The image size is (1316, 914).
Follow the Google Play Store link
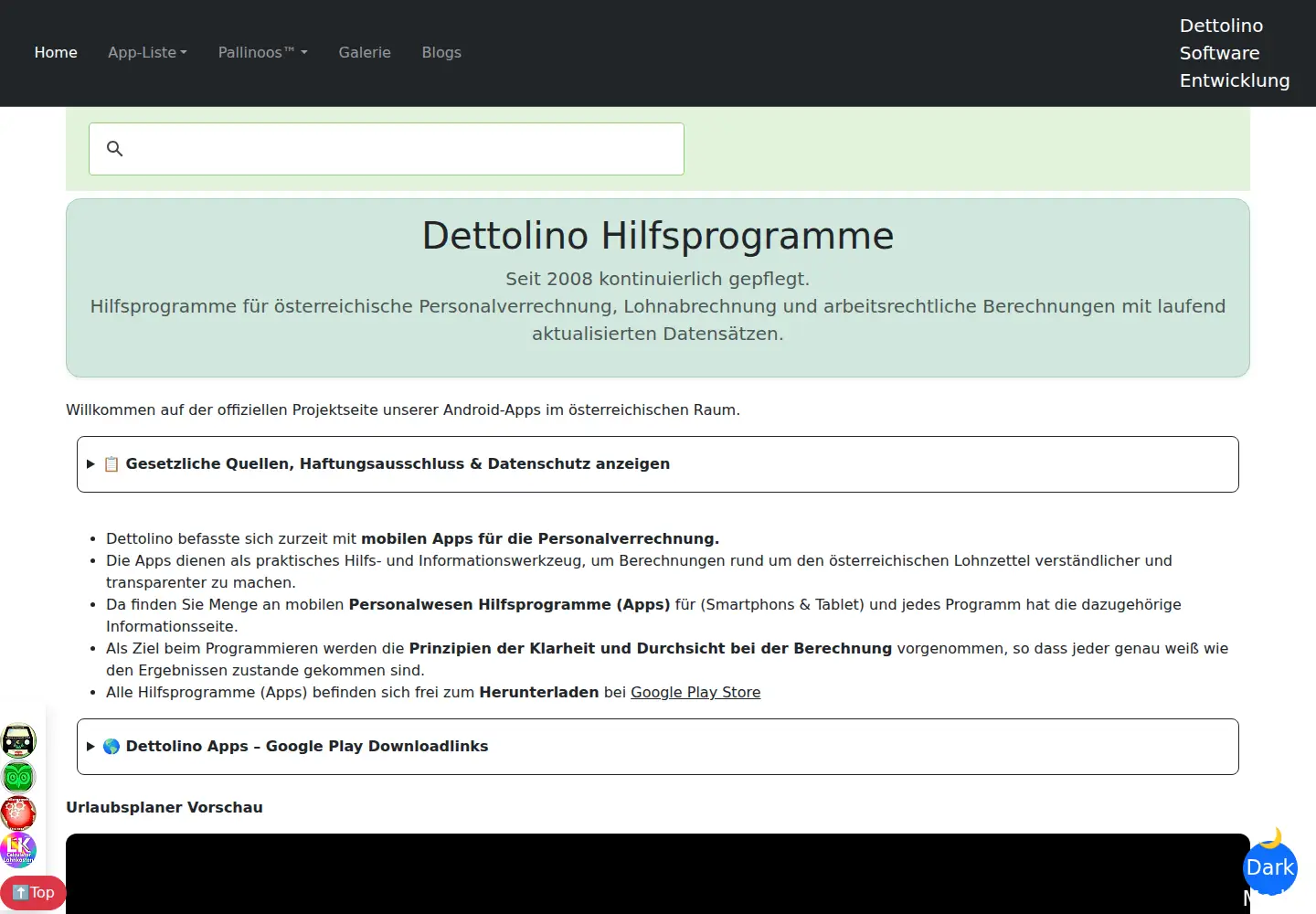click(695, 693)
